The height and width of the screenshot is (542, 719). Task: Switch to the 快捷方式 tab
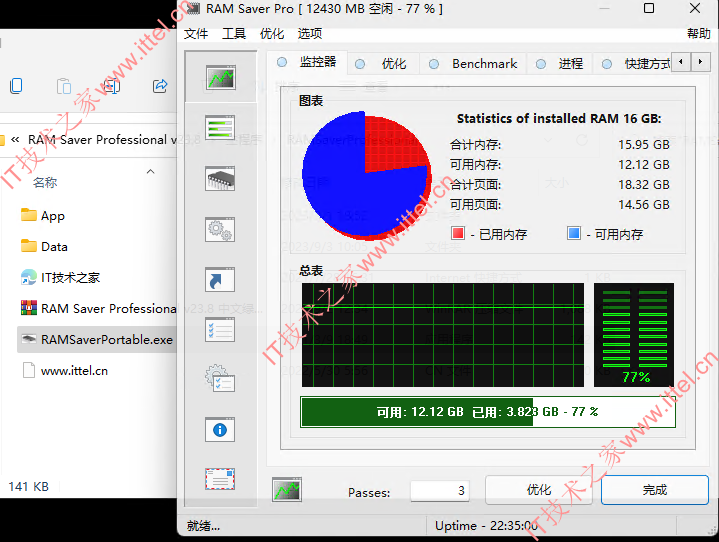pos(633,64)
